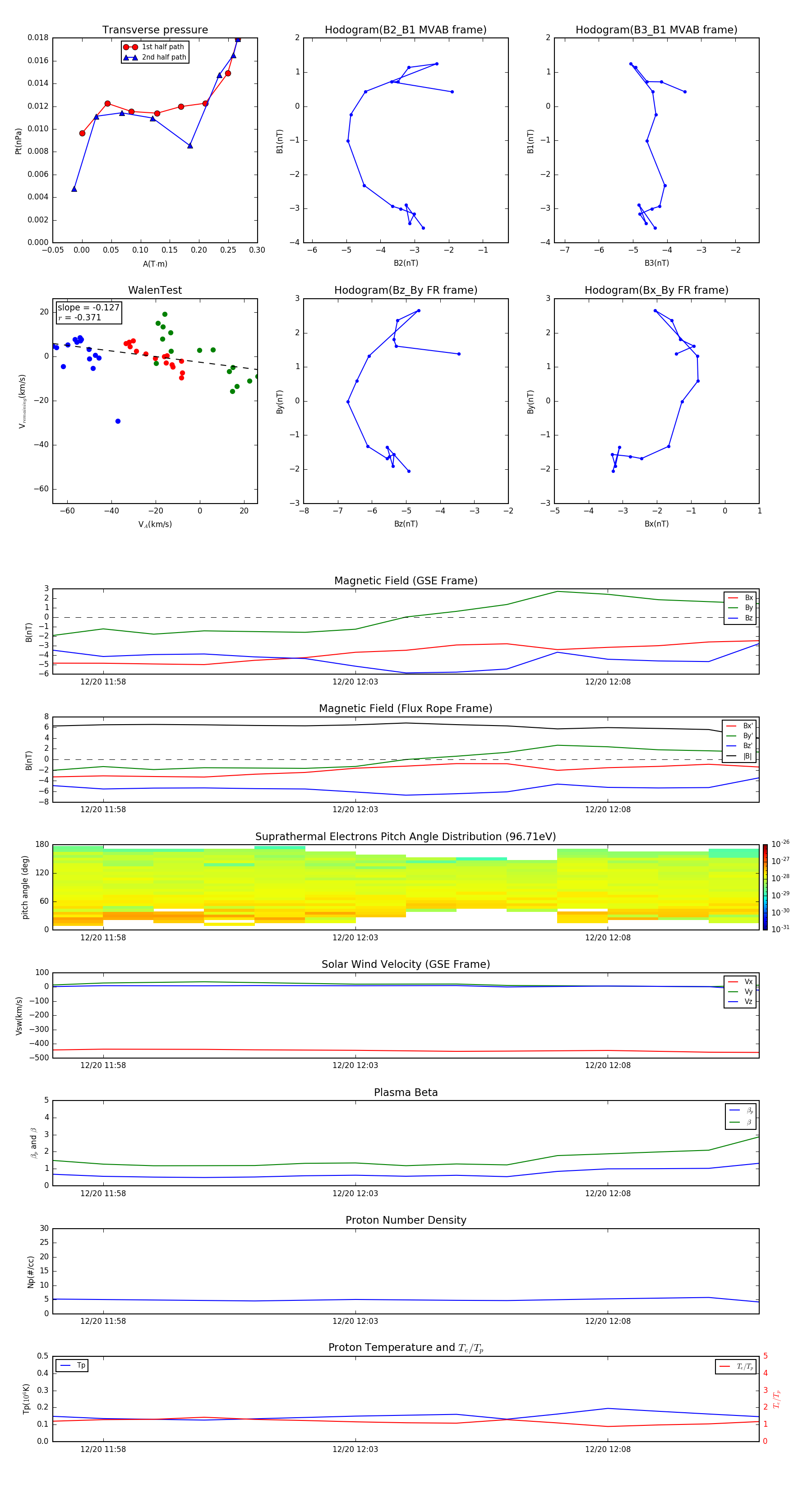The width and height of the screenshot is (812, 1489).
Task: Click 'Magnetic Field (Flux Rope Frame)' title
Action: pyautogui.click(x=406, y=709)
